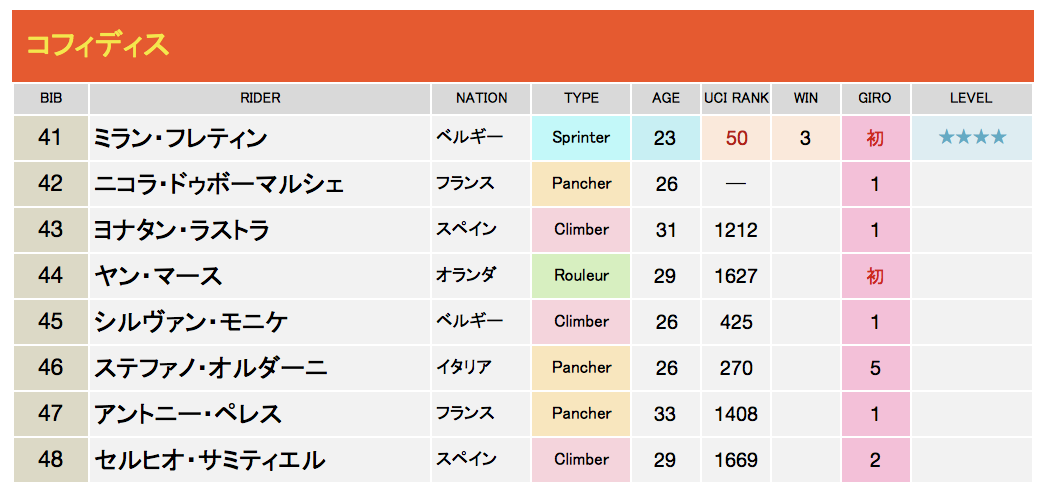The width and height of the screenshot is (1048, 492).
Task: Click rider name セルヒオ・サミティエル
Action: [210, 460]
